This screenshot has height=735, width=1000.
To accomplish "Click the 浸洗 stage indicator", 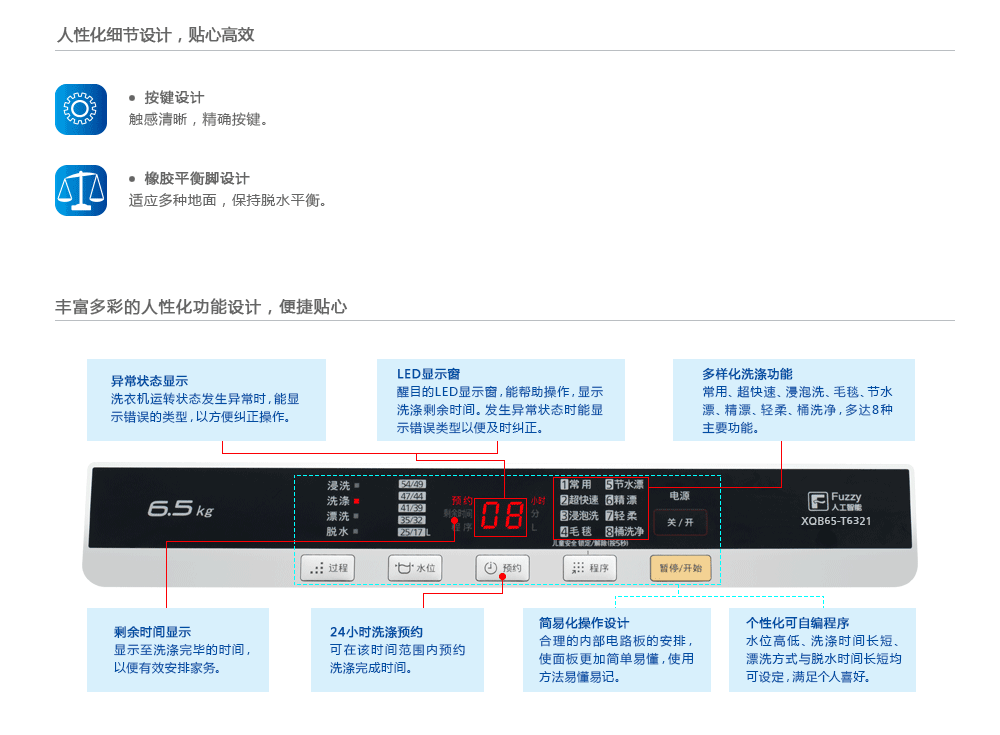I will pos(342,485).
